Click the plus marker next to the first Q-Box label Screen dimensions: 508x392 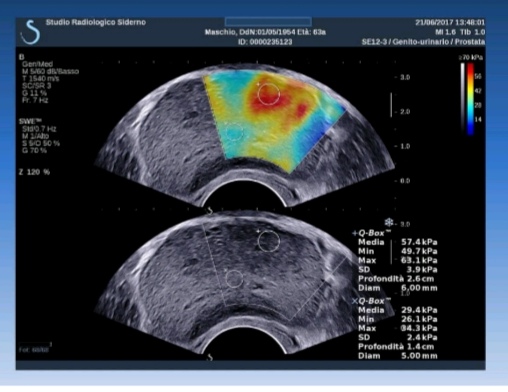[355, 233]
